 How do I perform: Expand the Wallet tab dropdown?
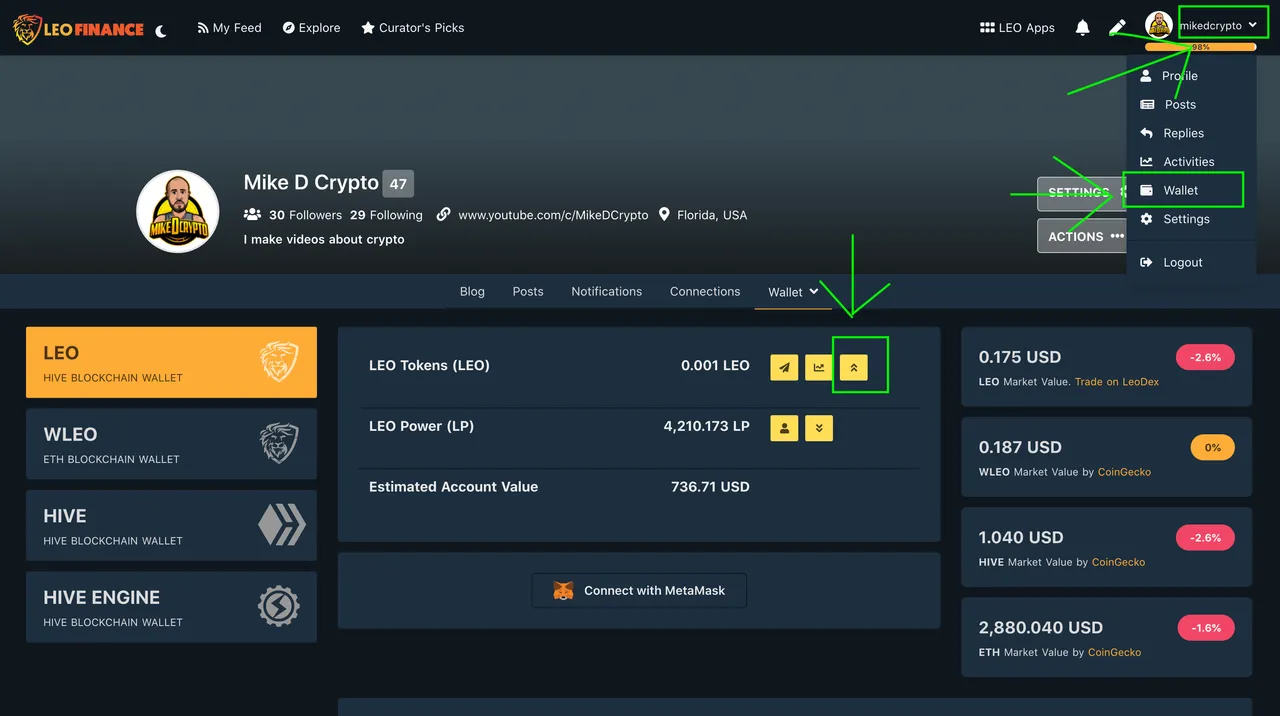(793, 292)
